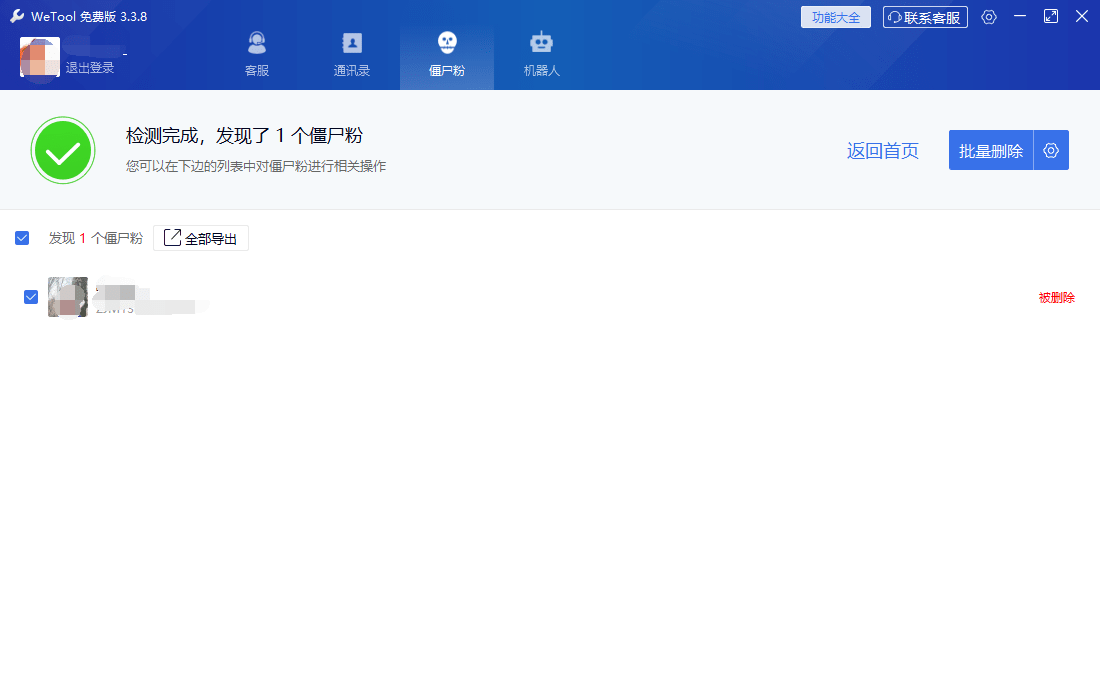Open settings gear icon in title bar
The image size is (1100, 700).
(x=988, y=17)
